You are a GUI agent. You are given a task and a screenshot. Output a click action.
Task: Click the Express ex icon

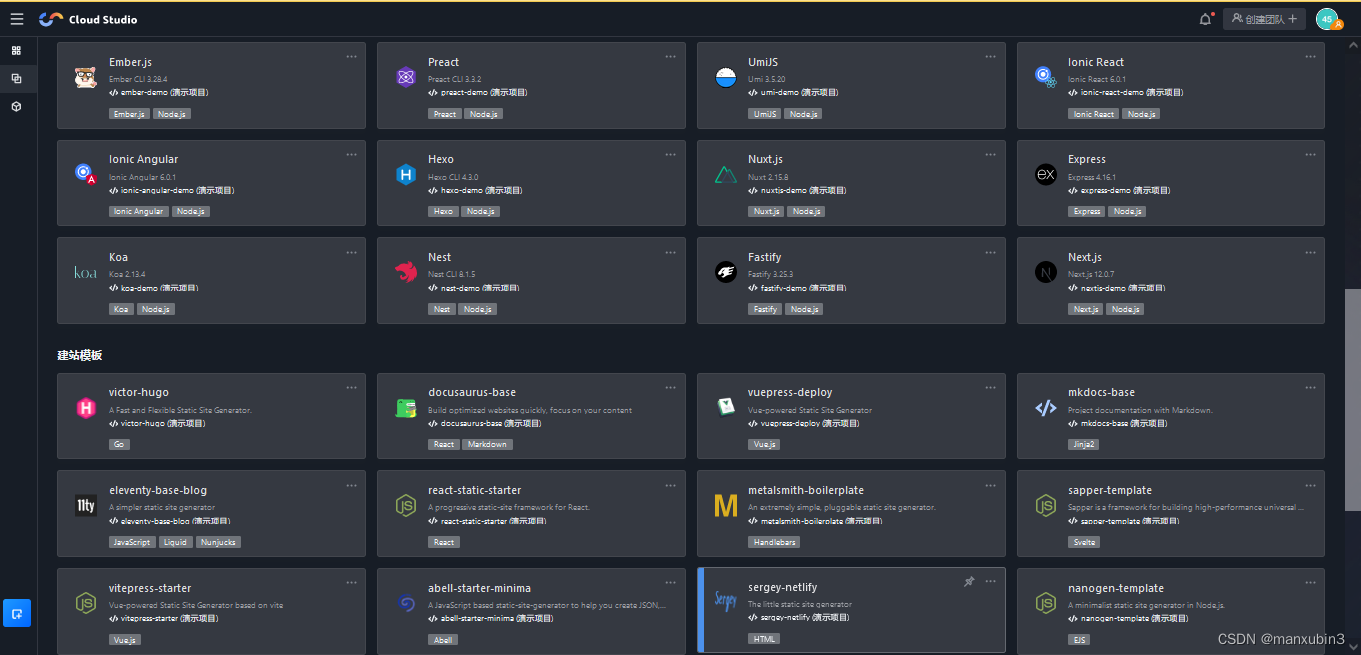pos(1045,175)
